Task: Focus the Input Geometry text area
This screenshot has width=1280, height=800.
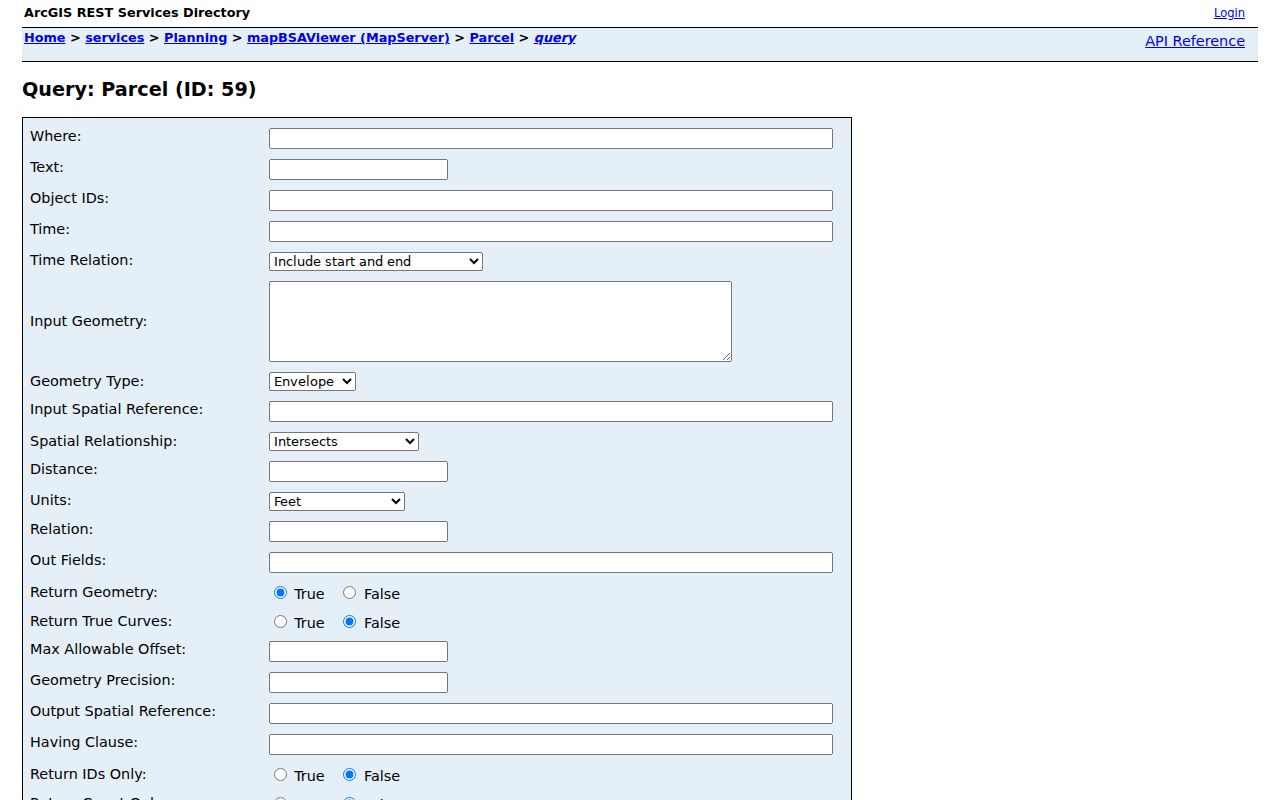Action: coord(500,321)
